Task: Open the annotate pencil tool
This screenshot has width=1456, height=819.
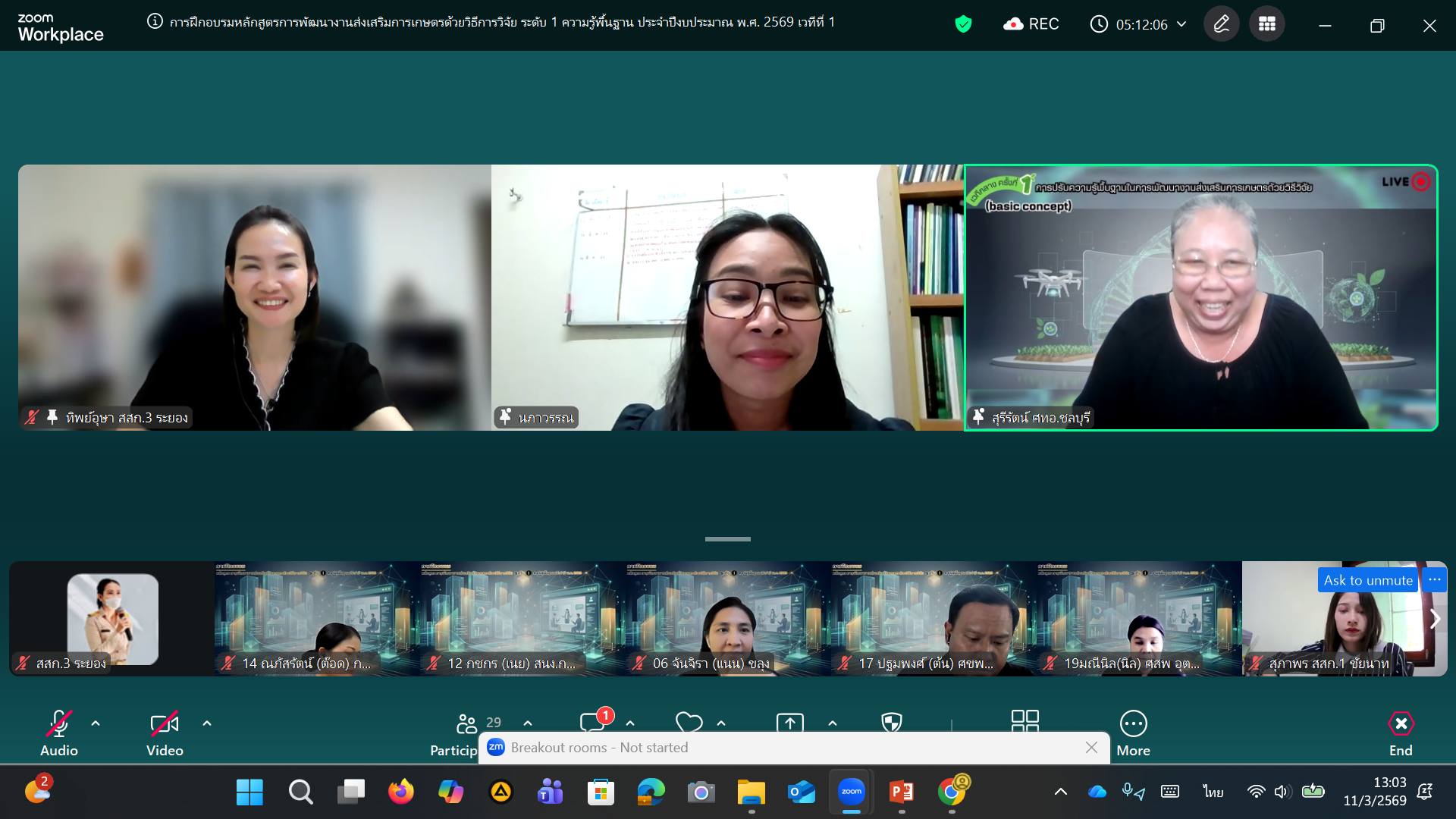Action: (1221, 24)
